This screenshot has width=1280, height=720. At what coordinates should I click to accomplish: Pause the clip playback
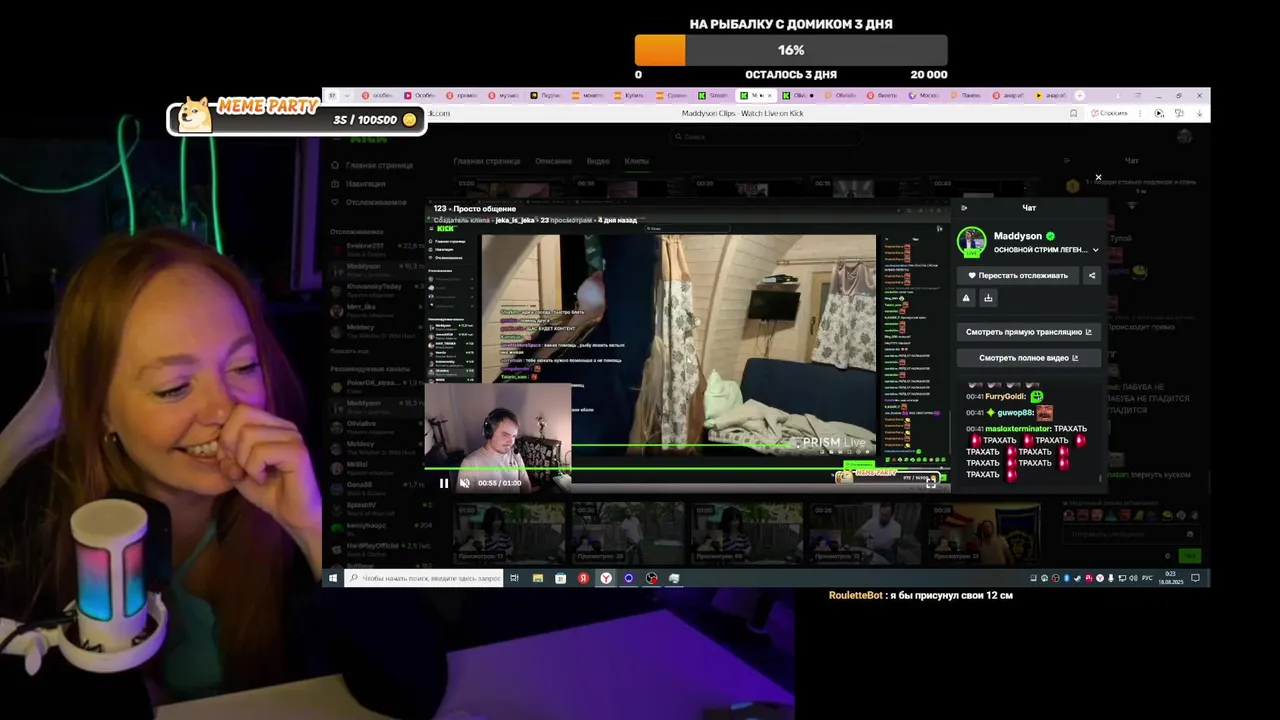(444, 483)
